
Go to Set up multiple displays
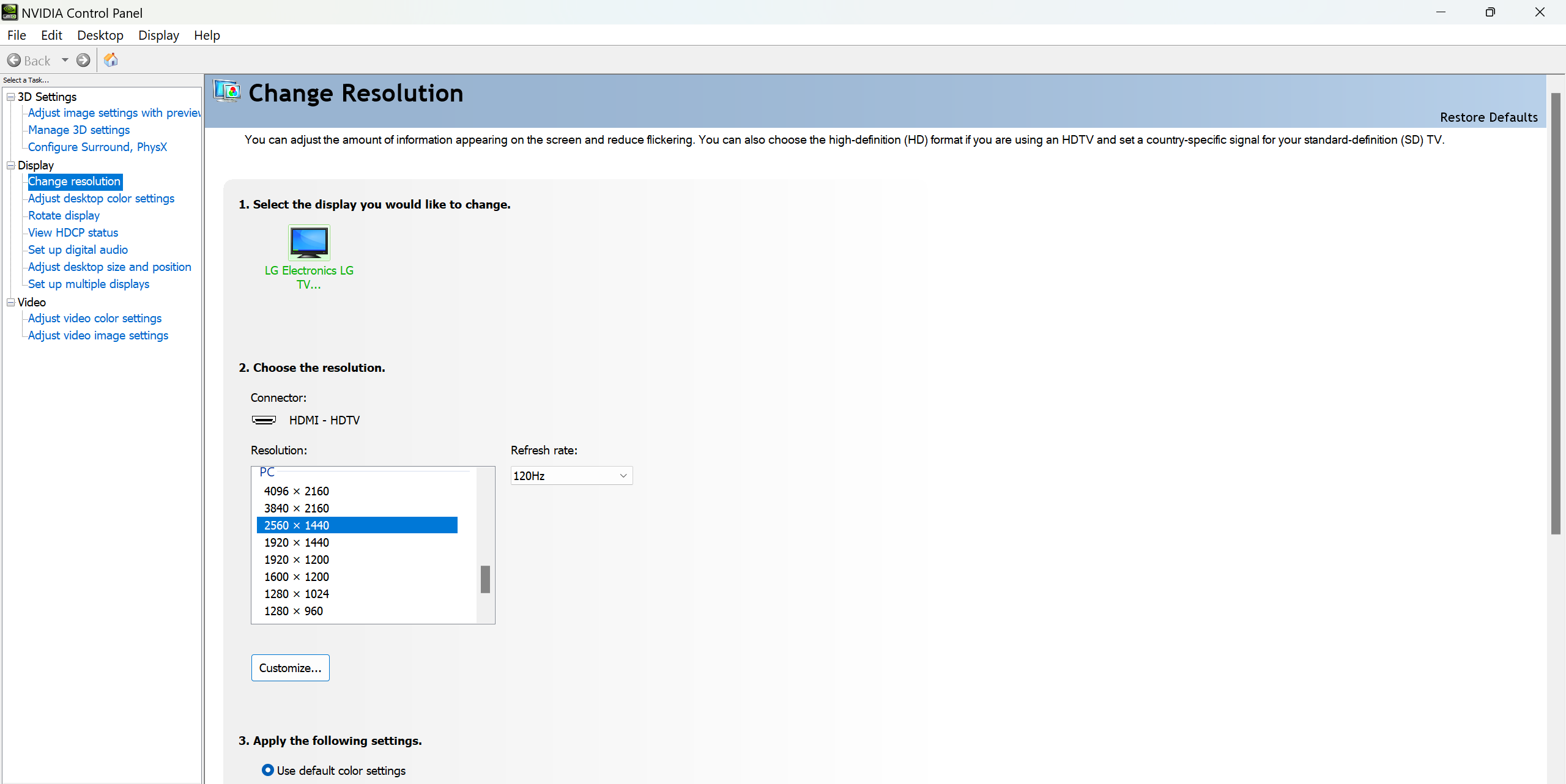click(x=89, y=284)
